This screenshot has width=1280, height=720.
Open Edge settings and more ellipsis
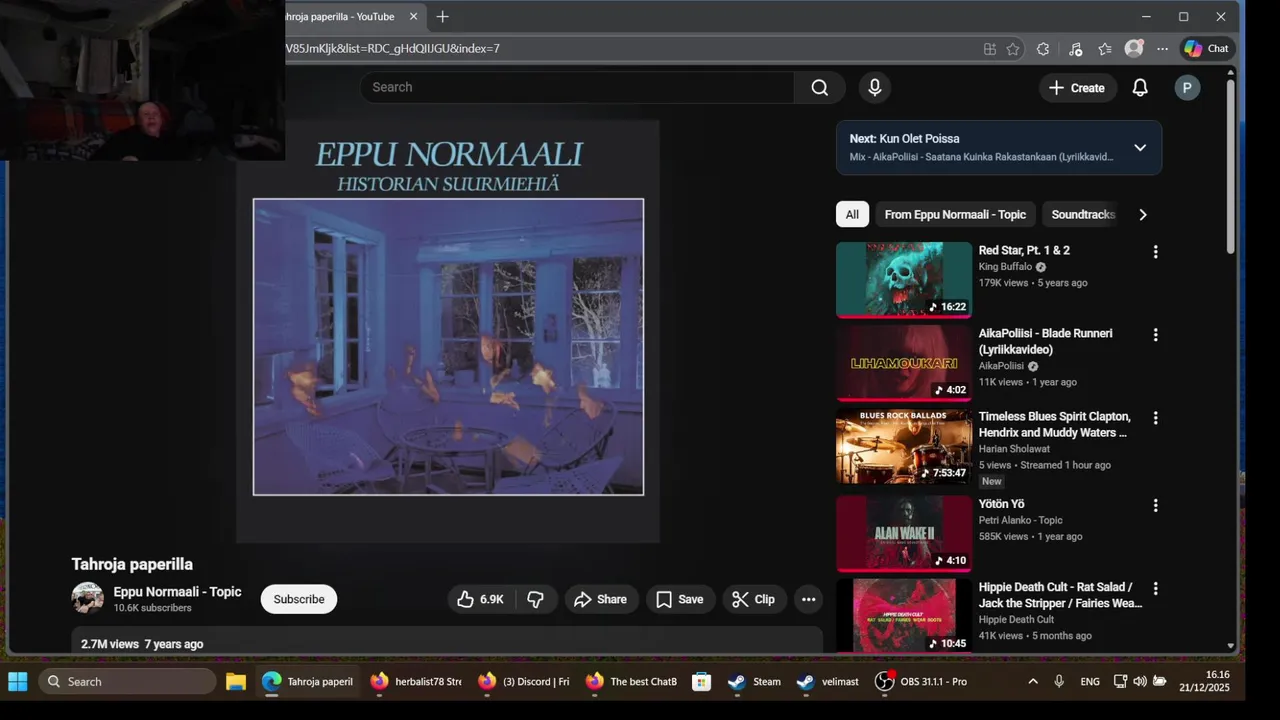click(x=1162, y=48)
